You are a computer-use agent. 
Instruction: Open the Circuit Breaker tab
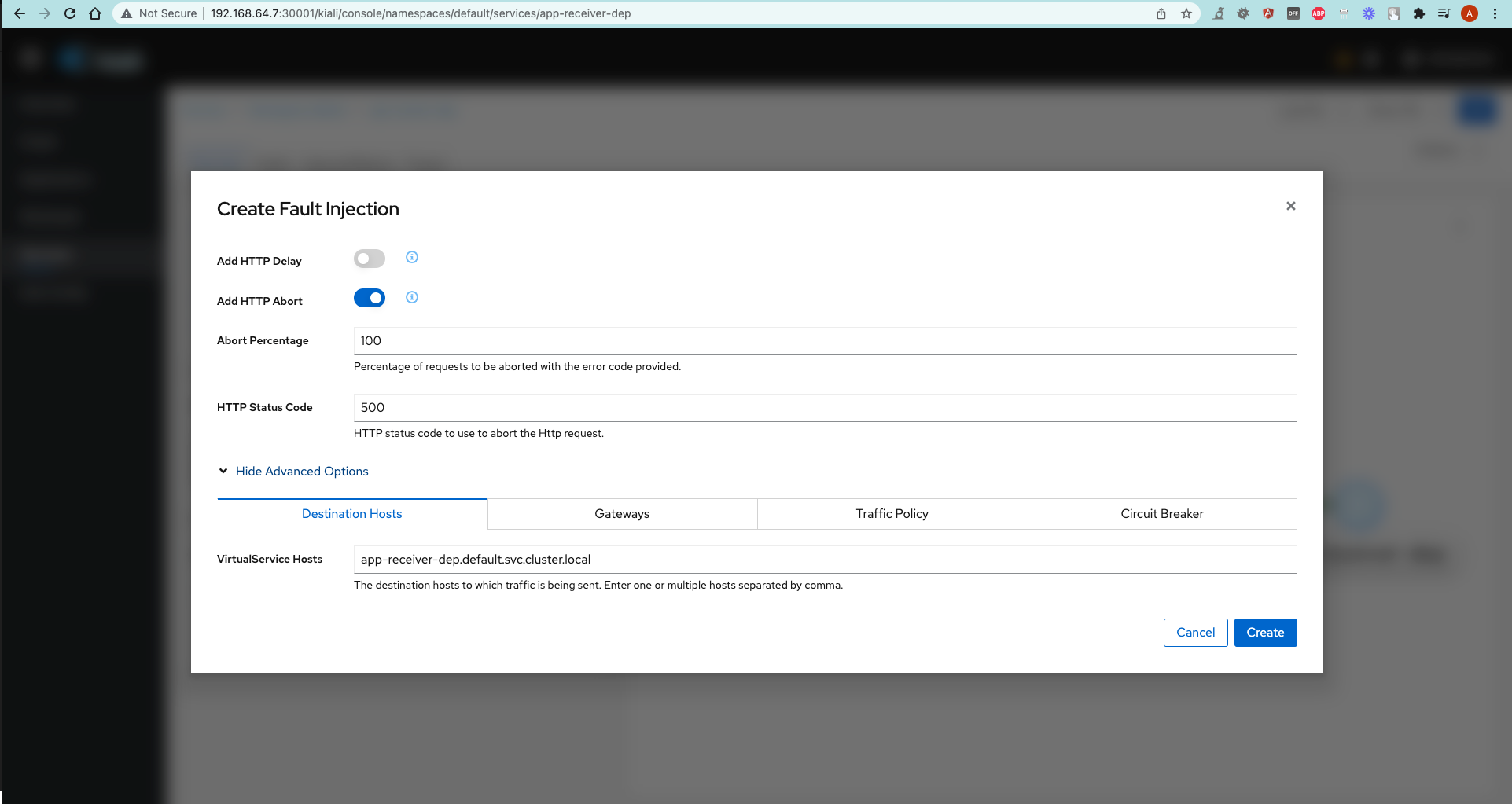click(x=1161, y=514)
